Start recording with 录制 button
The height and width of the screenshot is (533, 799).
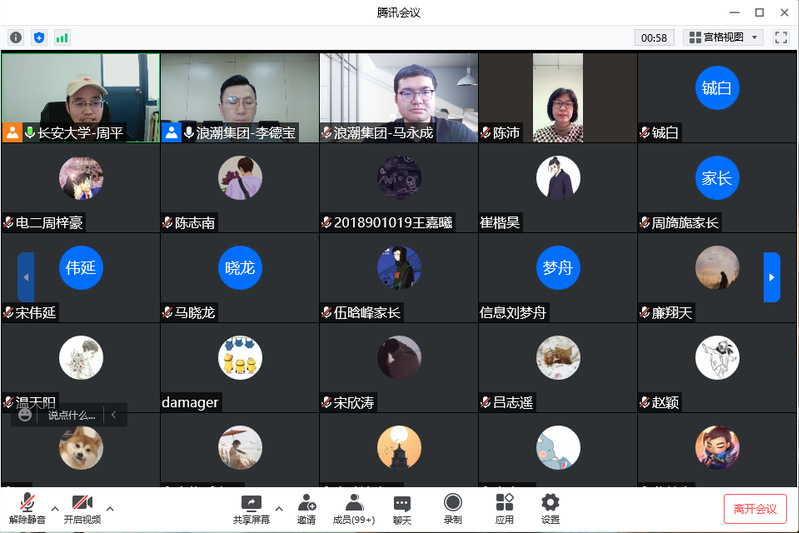click(453, 508)
